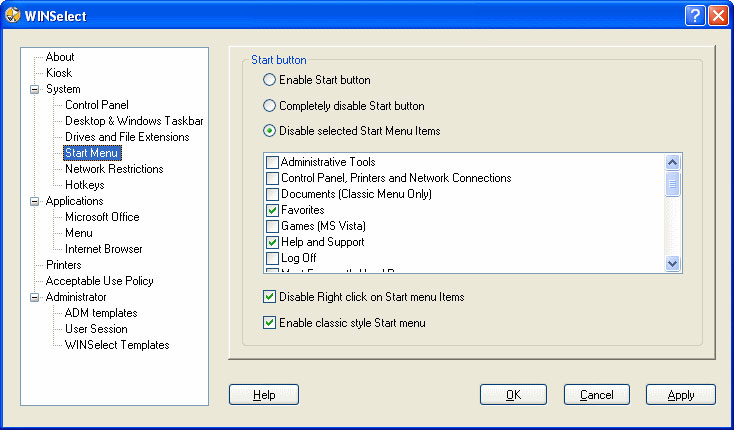Click the Administrative Tools label text

pyautogui.click(x=328, y=162)
